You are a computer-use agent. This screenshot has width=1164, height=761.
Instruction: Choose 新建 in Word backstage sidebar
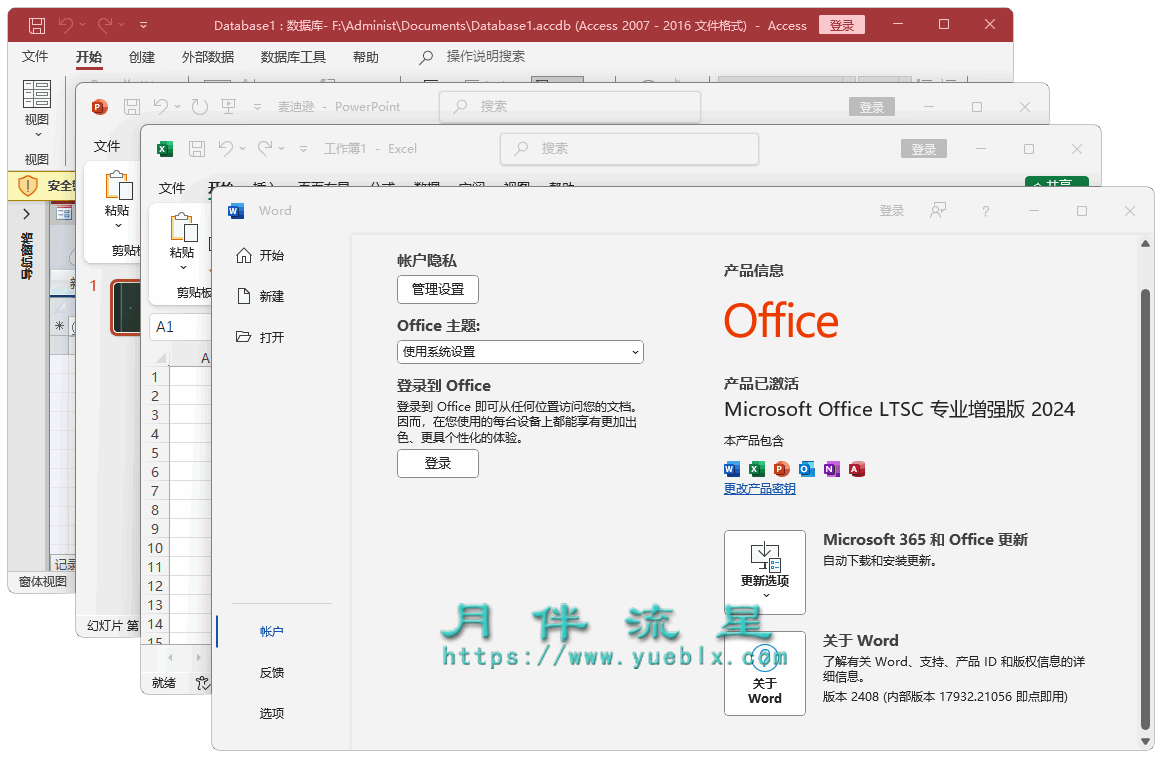click(261, 296)
